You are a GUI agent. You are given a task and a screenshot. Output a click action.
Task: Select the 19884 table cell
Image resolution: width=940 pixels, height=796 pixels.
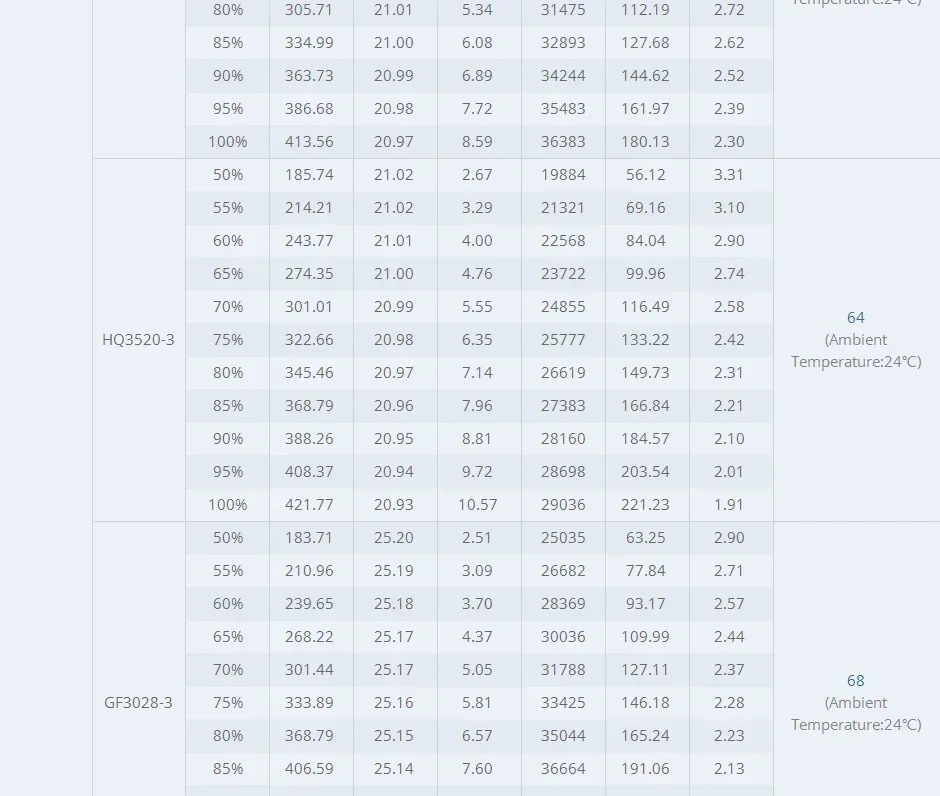[563, 175]
